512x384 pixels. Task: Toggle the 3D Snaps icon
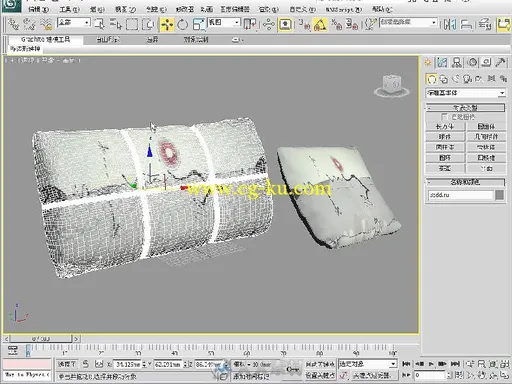pos(304,24)
